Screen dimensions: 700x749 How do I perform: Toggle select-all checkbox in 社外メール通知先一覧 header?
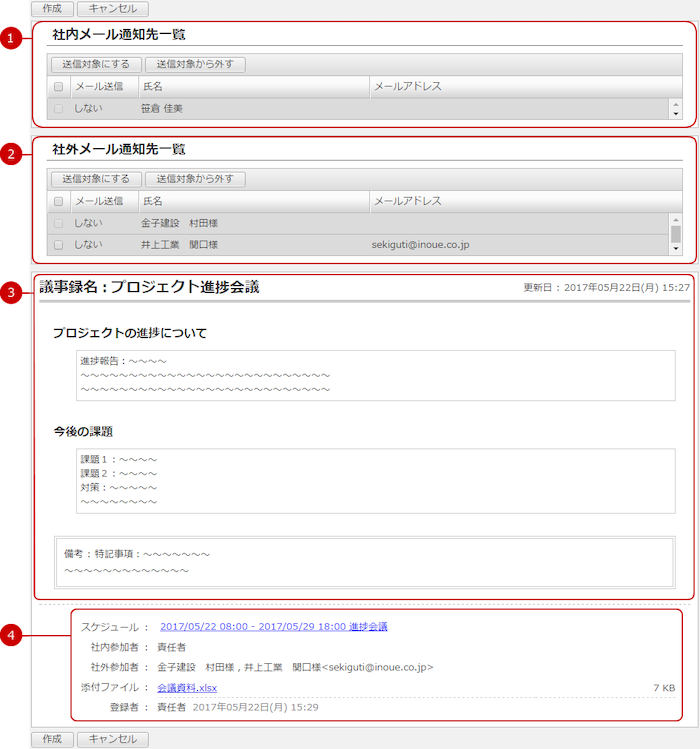[58, 201]
